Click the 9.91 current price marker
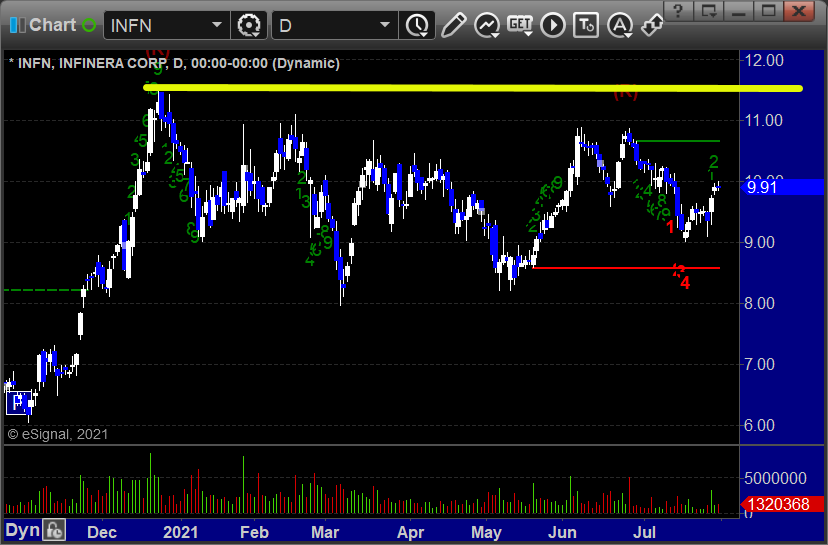Viewport: 828px width, 545px height. [x=783, y=187]
